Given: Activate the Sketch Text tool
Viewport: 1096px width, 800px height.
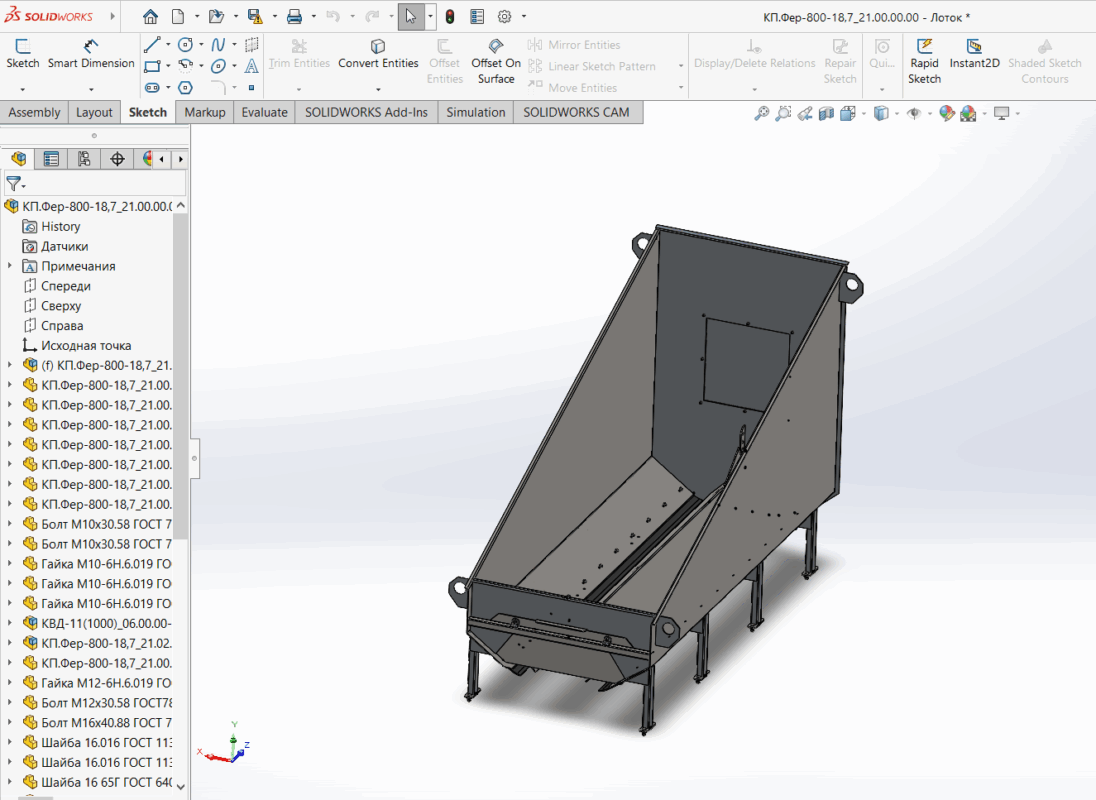Looking at the screenshot, I should 251,66.
